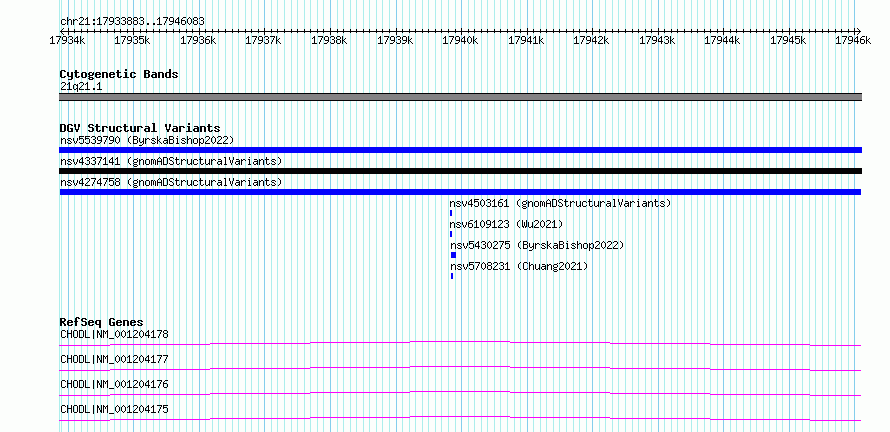Click the gray 21q21.1 cytogenetic band bar

point(461,97)
